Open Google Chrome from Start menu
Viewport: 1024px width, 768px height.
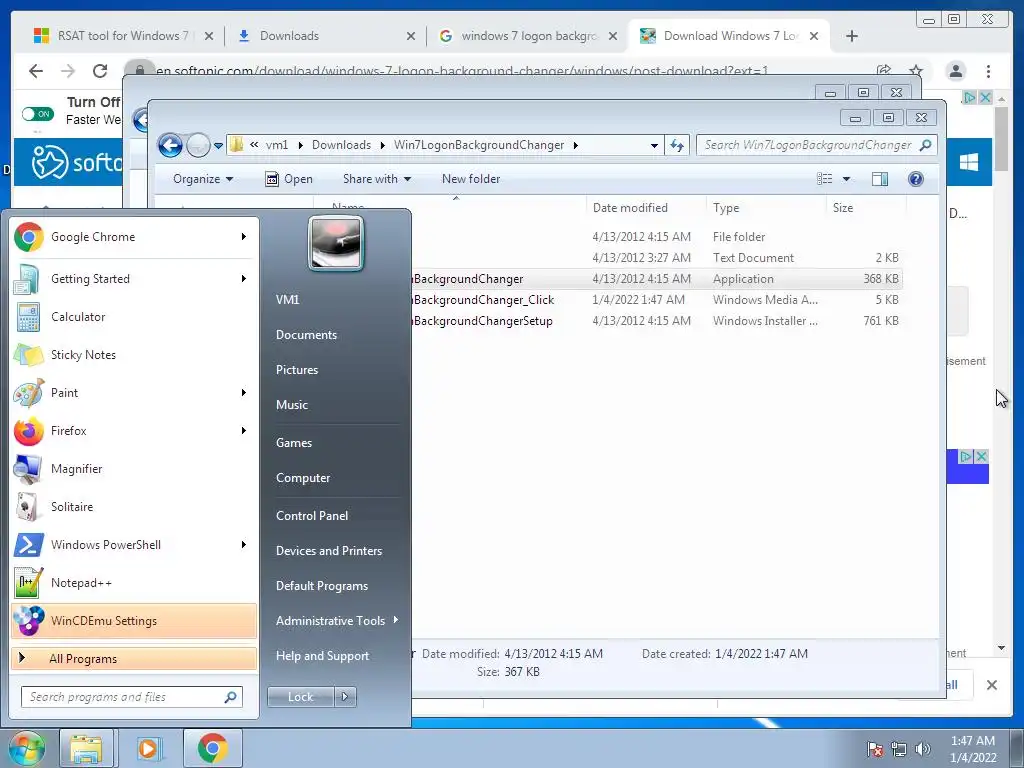point(134,236)
